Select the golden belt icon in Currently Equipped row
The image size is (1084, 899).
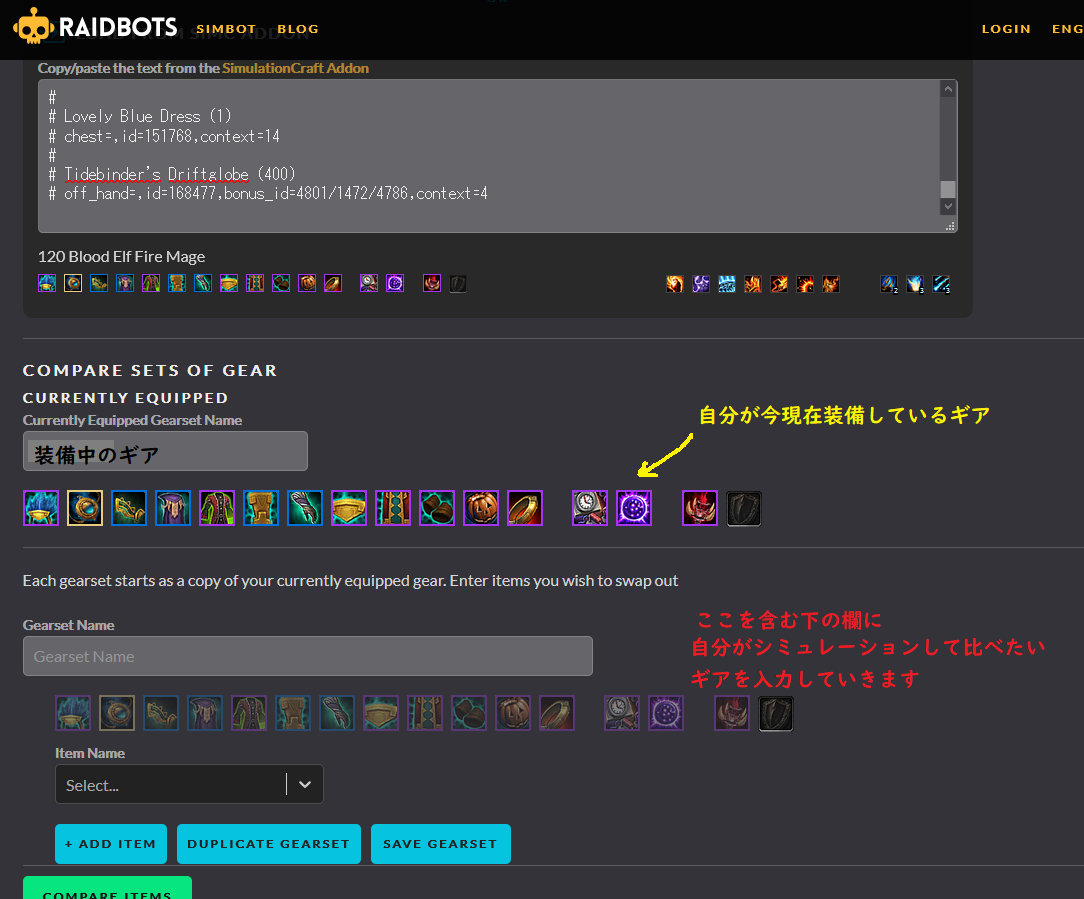pyautogui.click(x=349, y=508)
